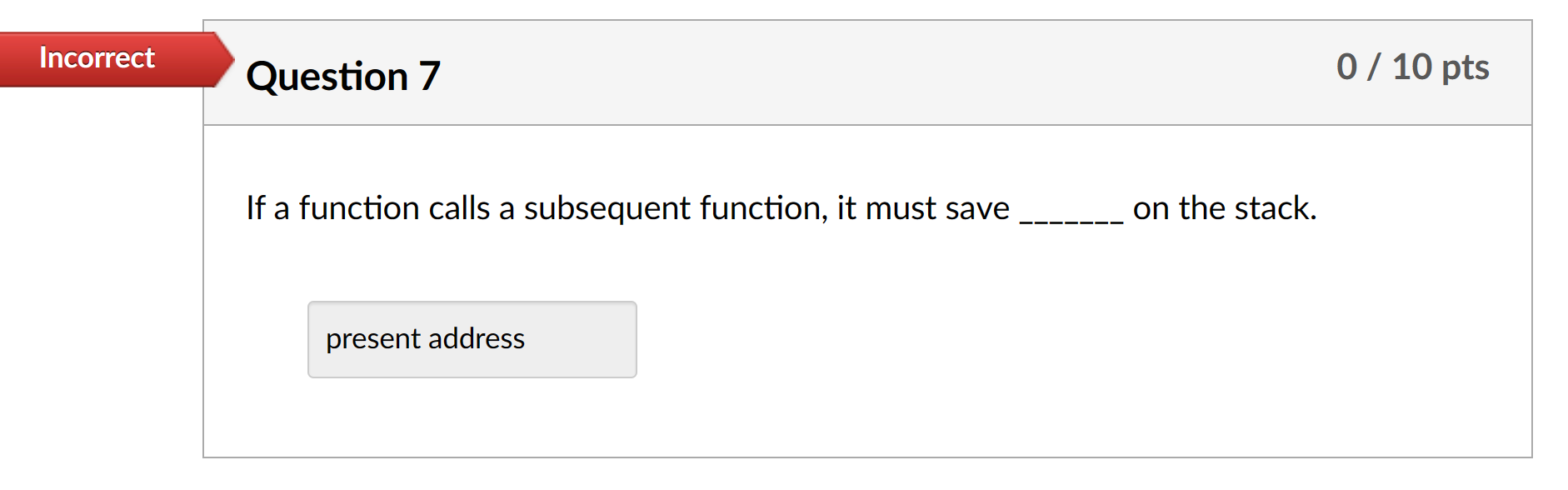Click the 'present address' answer field
The height and width of the screenshot is (490, 1568).
pos(471,338)
